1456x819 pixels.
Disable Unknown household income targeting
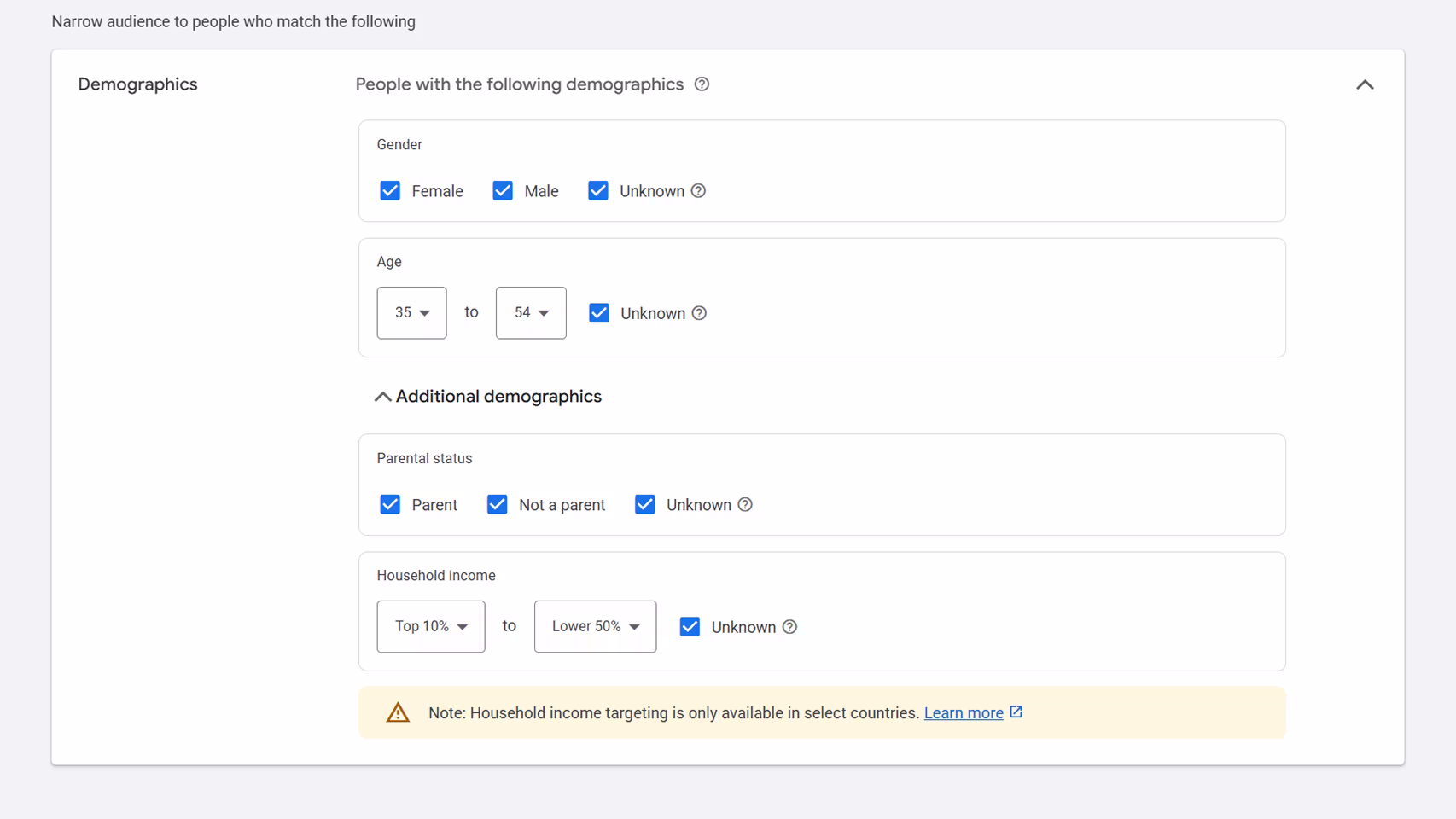point(689,627)
